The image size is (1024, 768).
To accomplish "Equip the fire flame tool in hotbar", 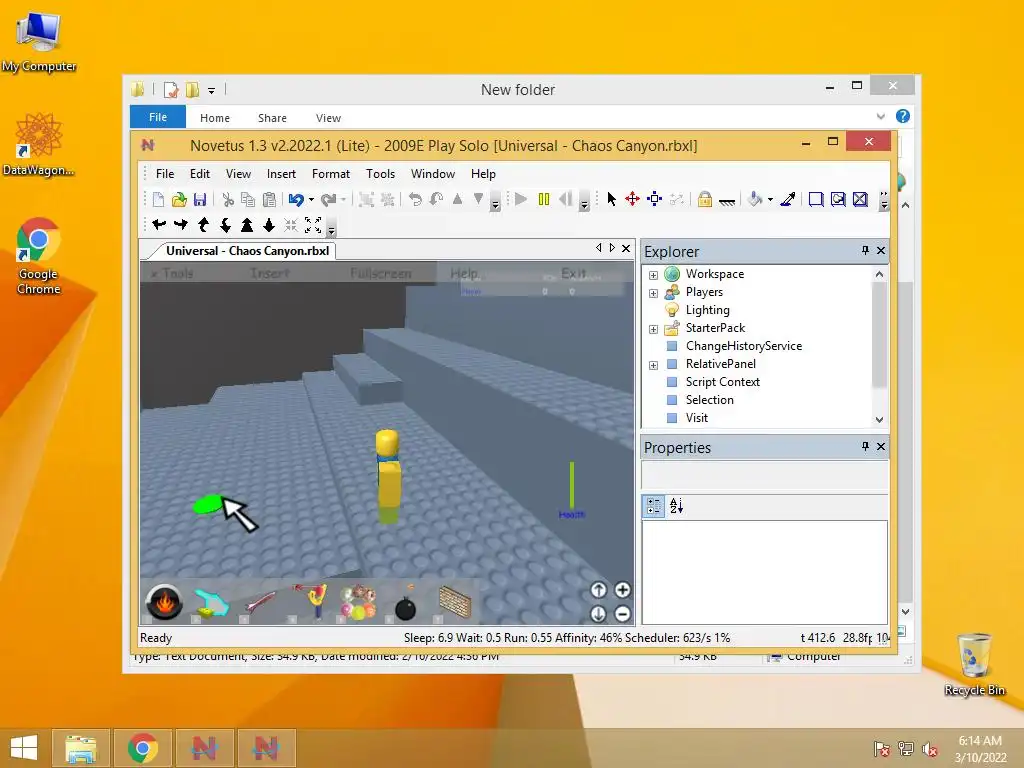I will click(x=164, y=601).
